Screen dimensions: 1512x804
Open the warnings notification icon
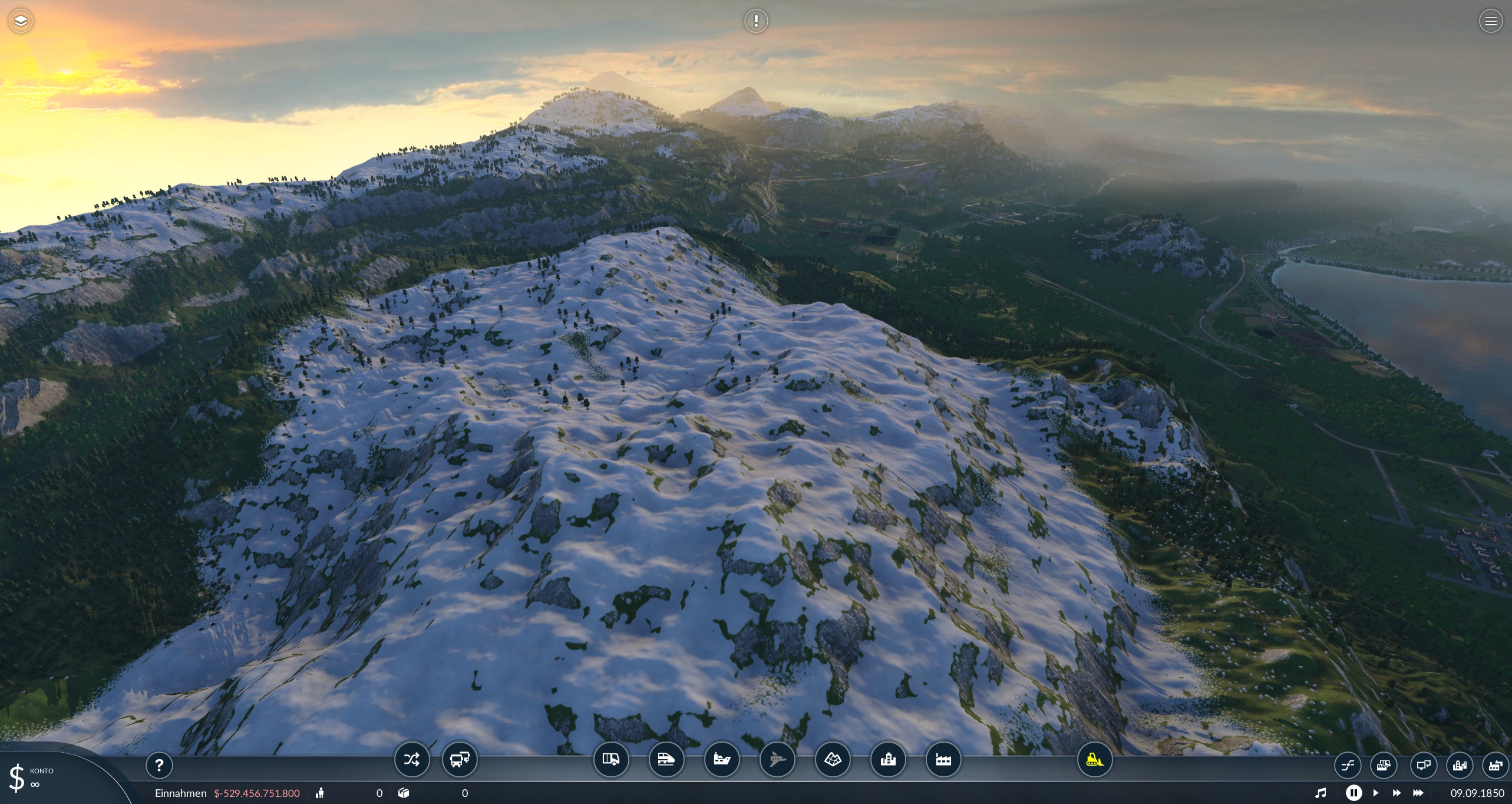click(756, 21)
